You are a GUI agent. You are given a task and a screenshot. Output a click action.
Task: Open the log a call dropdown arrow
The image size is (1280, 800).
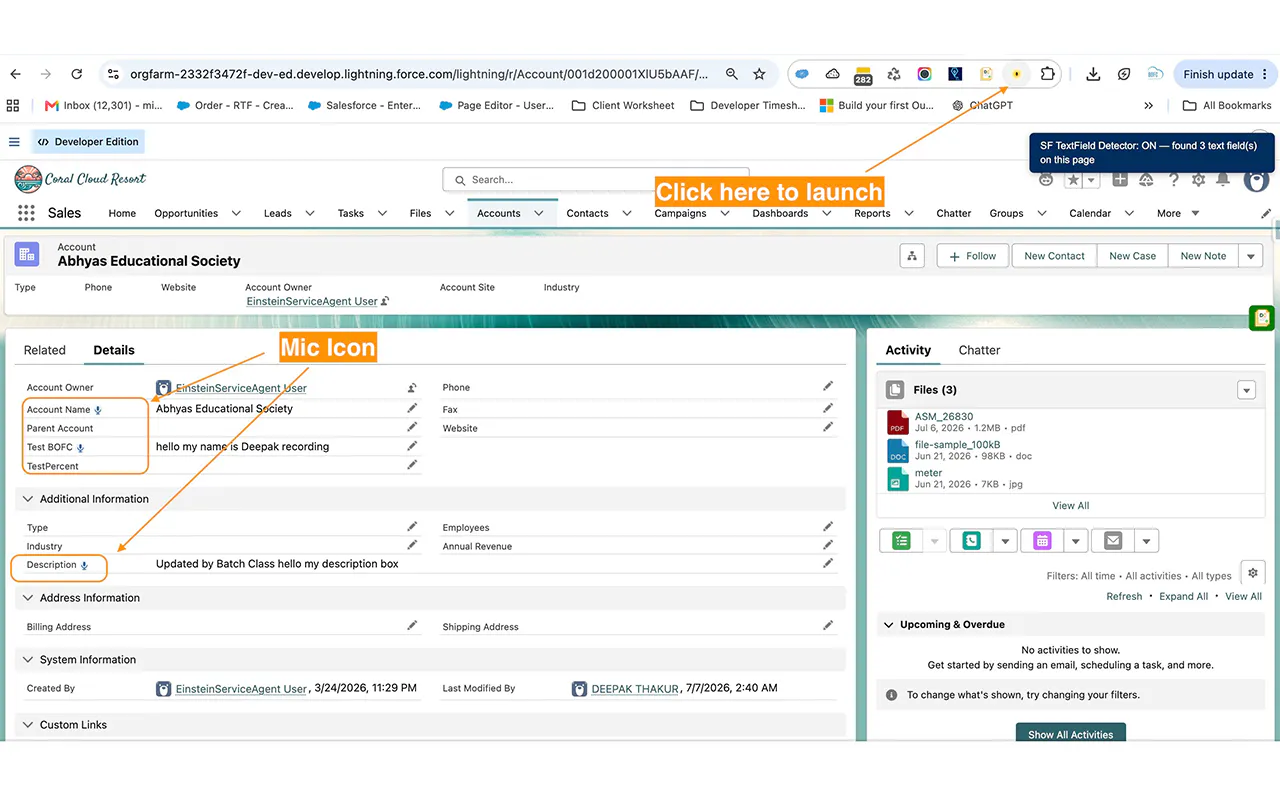1005,541
